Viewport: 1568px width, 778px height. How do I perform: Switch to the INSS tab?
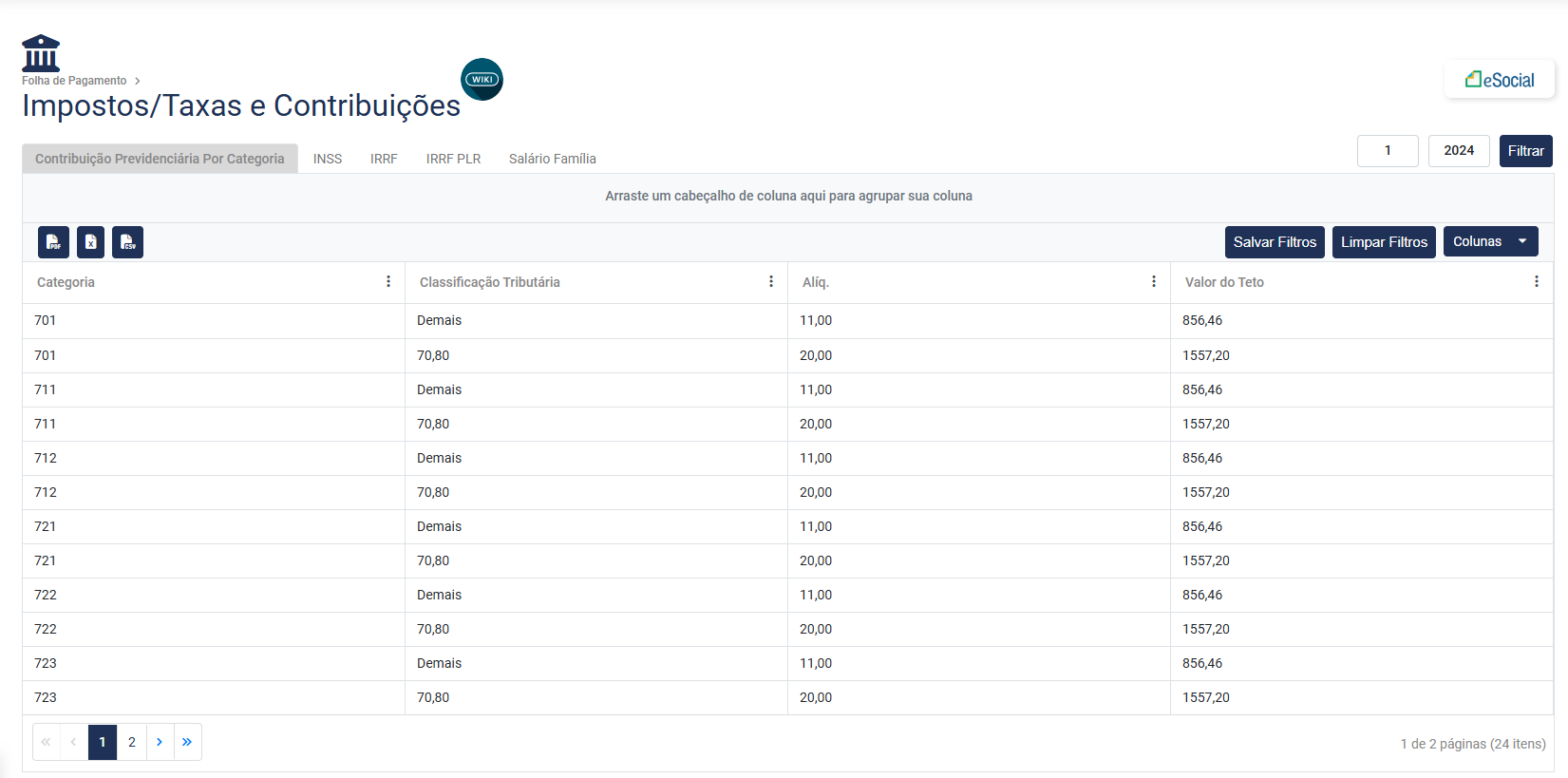tap(328, 159)
